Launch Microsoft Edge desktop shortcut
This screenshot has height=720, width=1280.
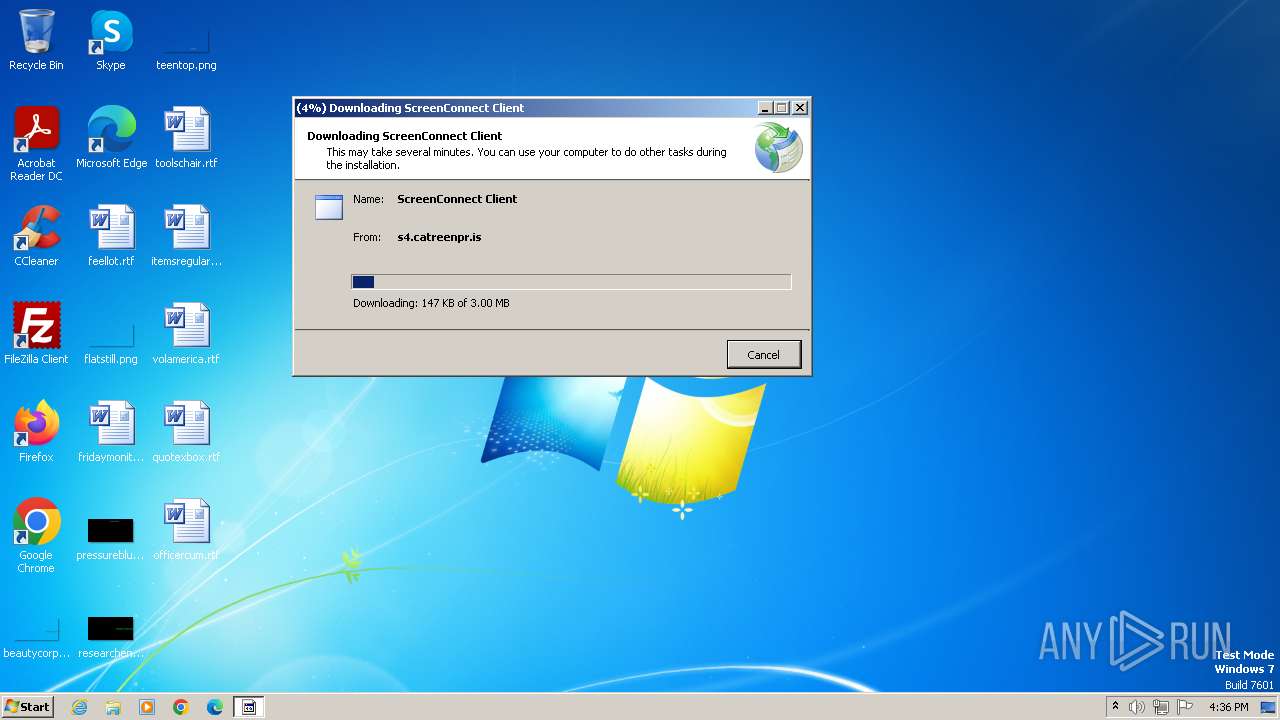pyautogui.click(x=111, y=137)
